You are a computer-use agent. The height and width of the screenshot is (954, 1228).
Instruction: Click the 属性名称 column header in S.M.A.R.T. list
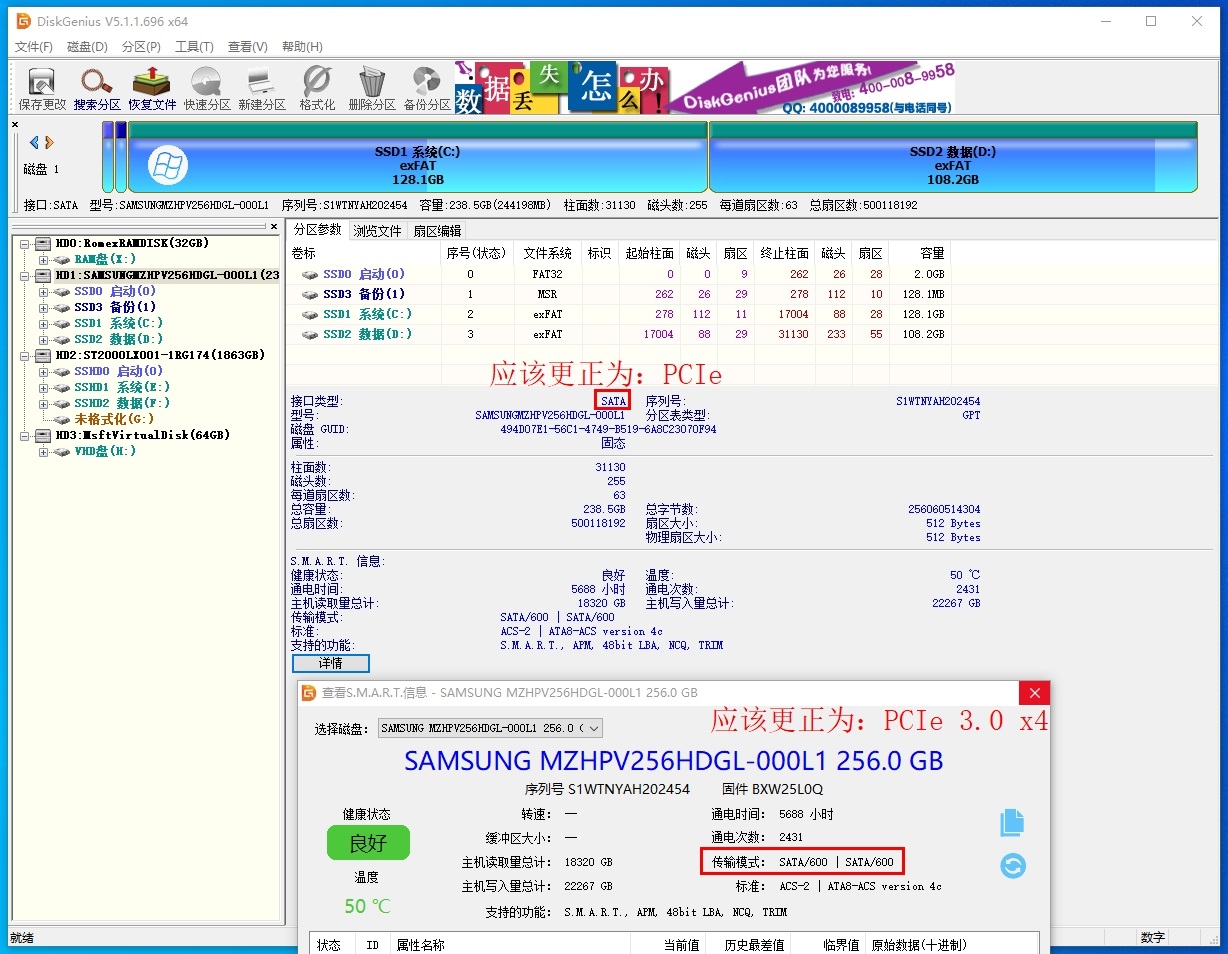pyautogui.click(x=510, y=945)
